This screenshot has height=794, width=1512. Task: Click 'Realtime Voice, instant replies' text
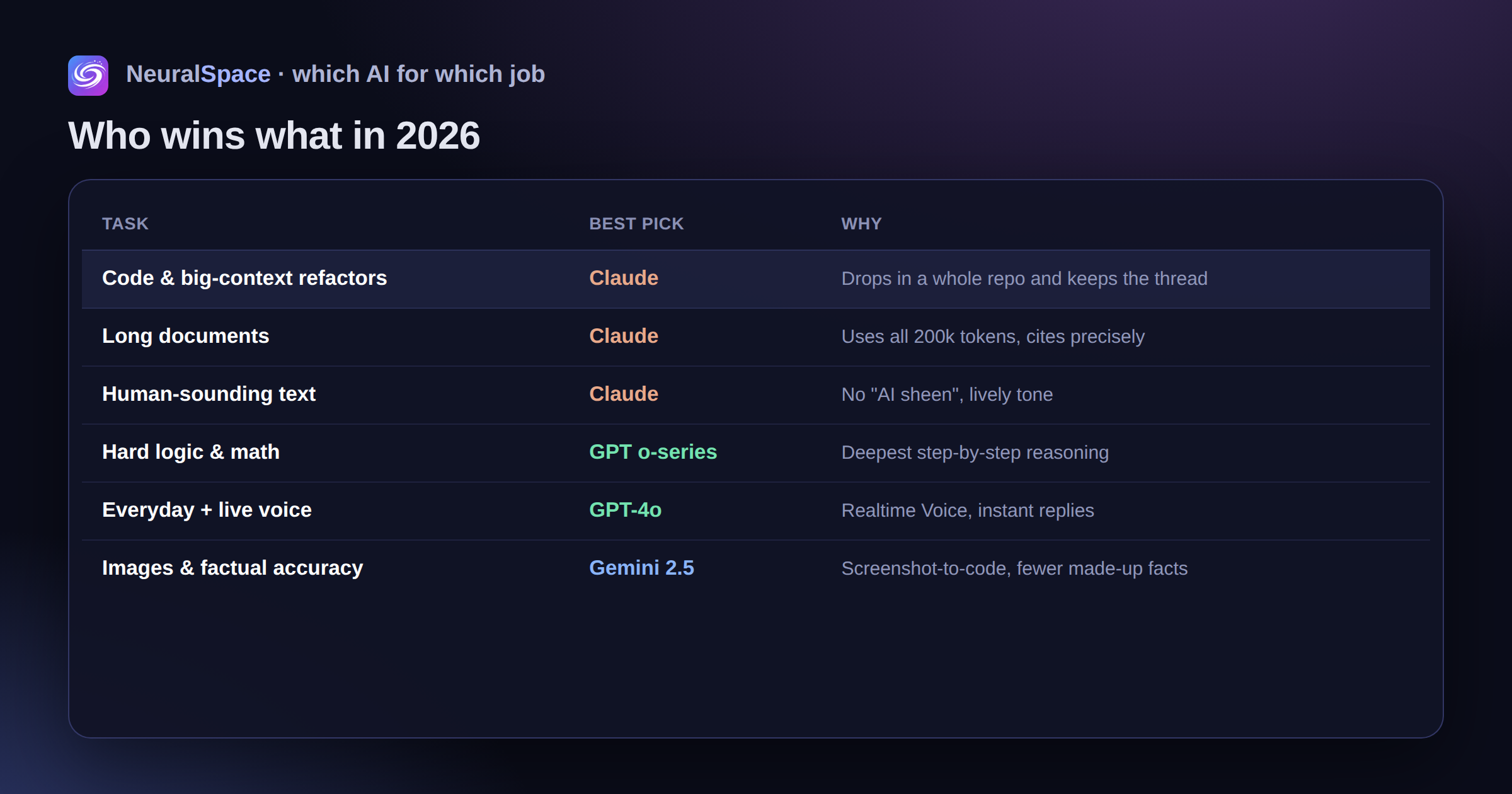click(968, 510)
